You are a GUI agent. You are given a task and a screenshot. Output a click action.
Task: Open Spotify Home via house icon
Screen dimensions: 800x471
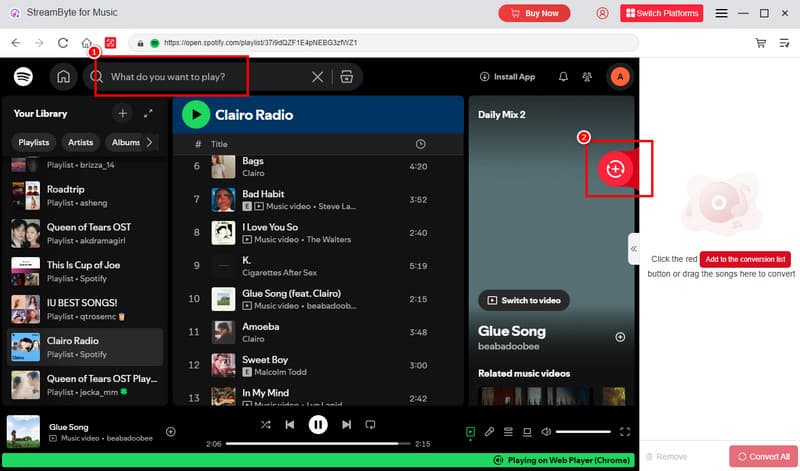click(x=63, y=77)
